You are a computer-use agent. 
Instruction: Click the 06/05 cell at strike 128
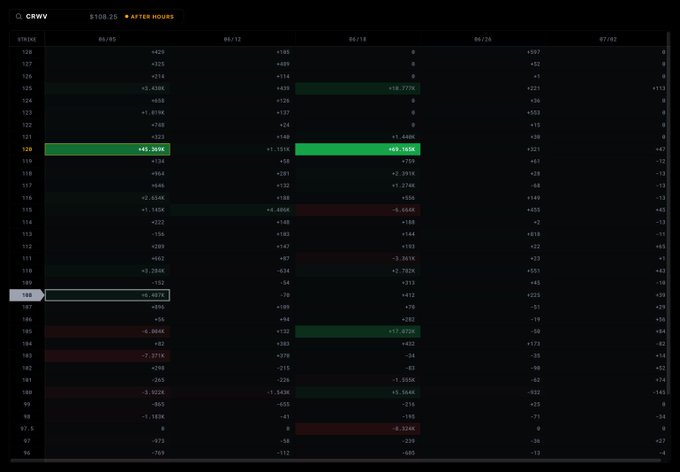pos(108,52)
